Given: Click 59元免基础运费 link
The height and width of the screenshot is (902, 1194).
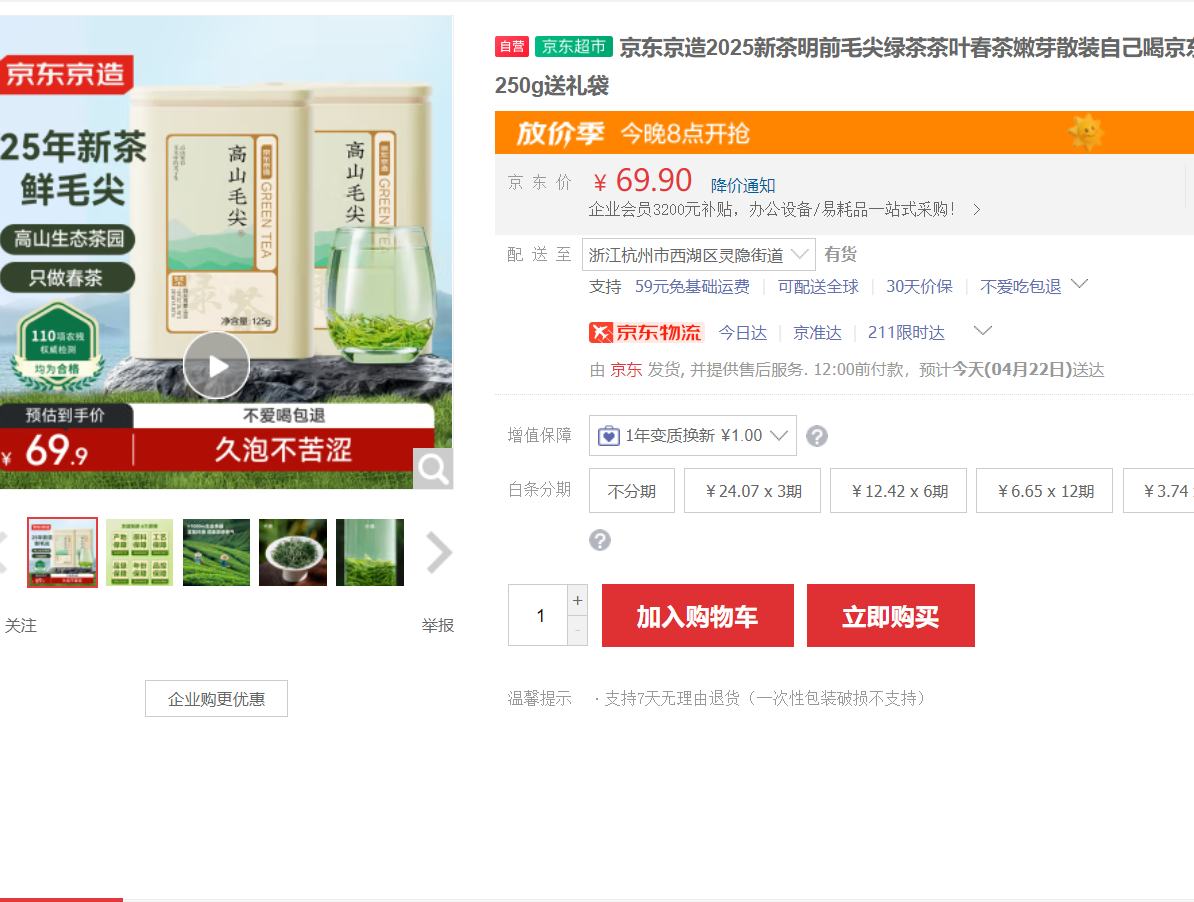Looking at the screenshot, I should point(692,287).
